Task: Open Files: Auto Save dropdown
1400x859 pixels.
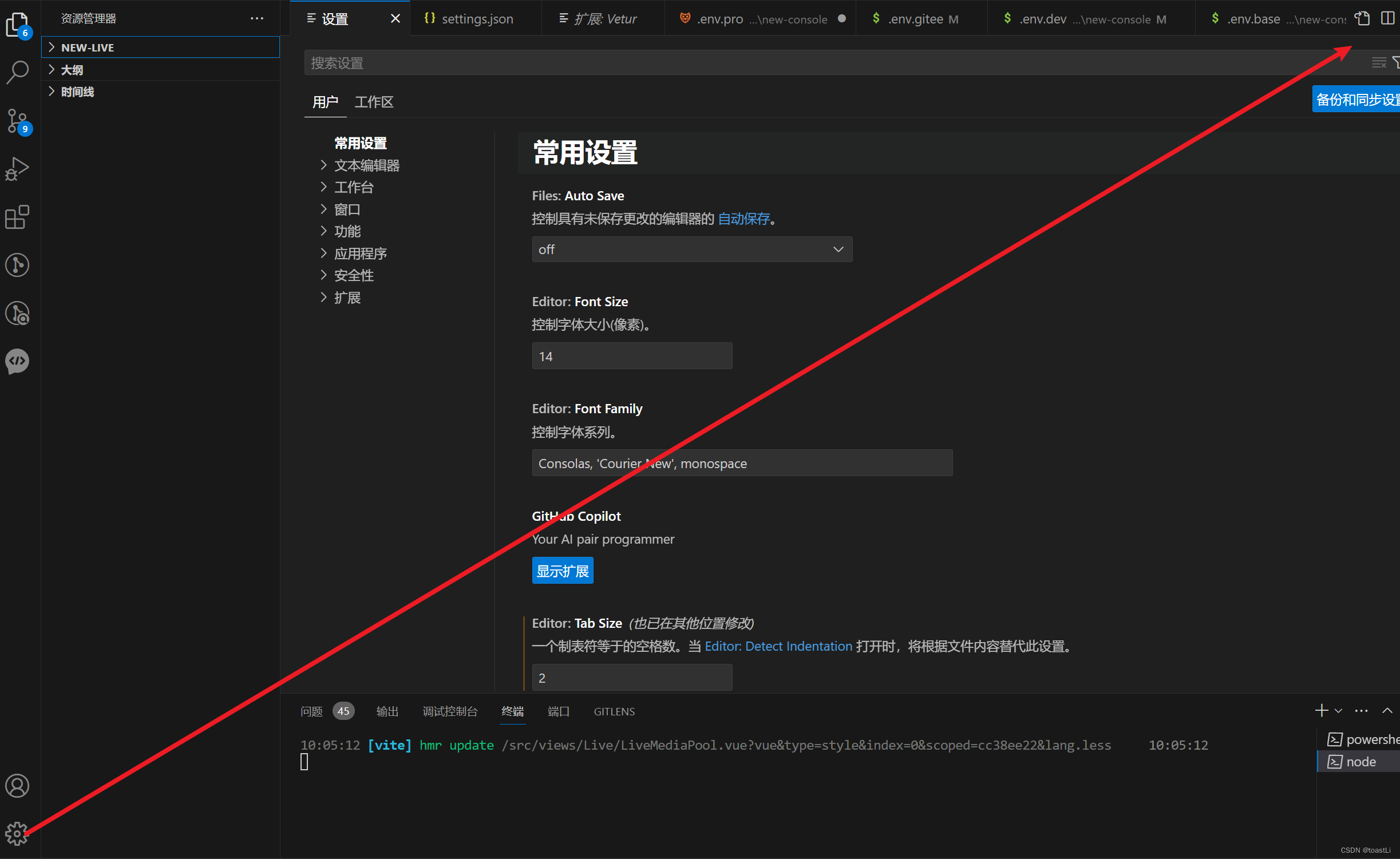Action: tap(691, 250)
